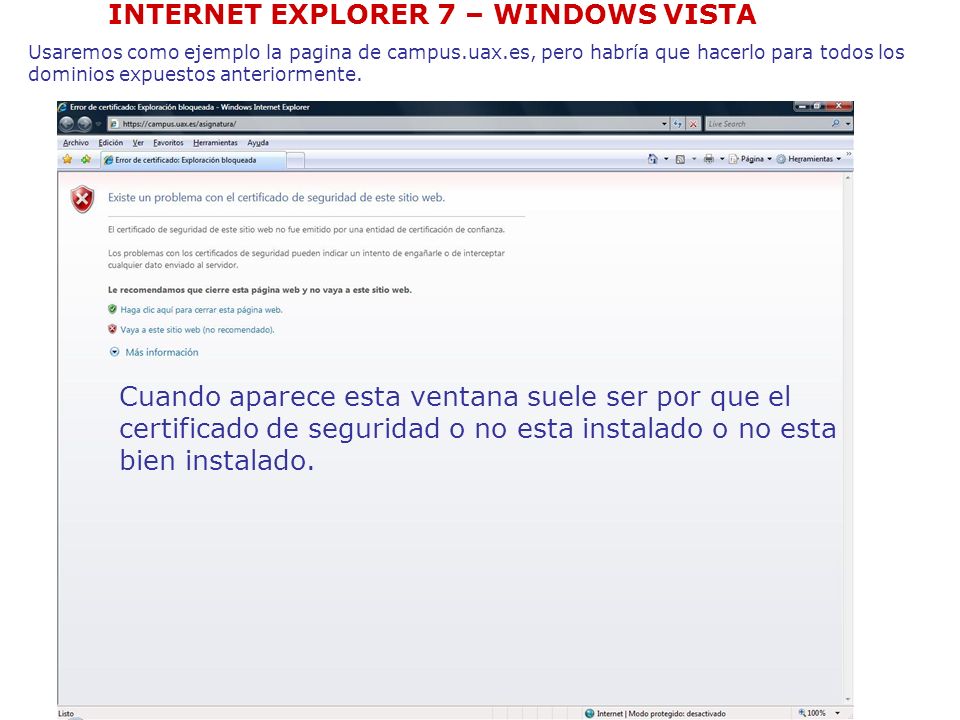The width and height of the screenshot is (960, 720).
Task: Open the Print options dropdown arrow
Action: (x=722, y=159)
